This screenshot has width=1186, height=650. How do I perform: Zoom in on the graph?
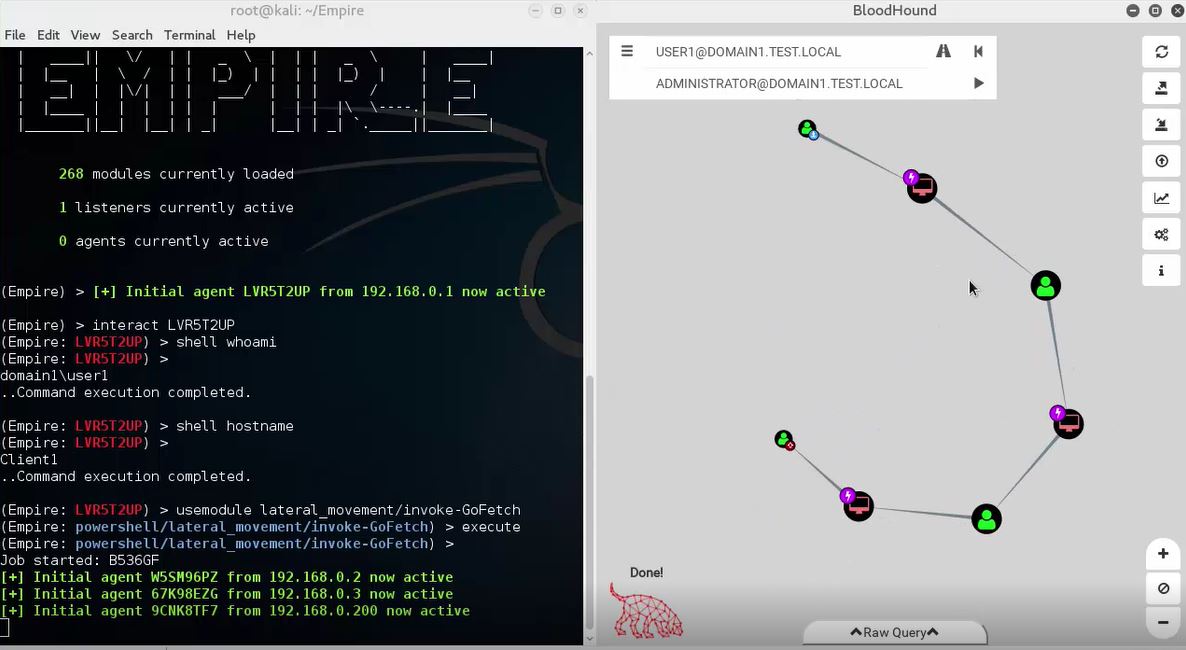coord(1163,554)
